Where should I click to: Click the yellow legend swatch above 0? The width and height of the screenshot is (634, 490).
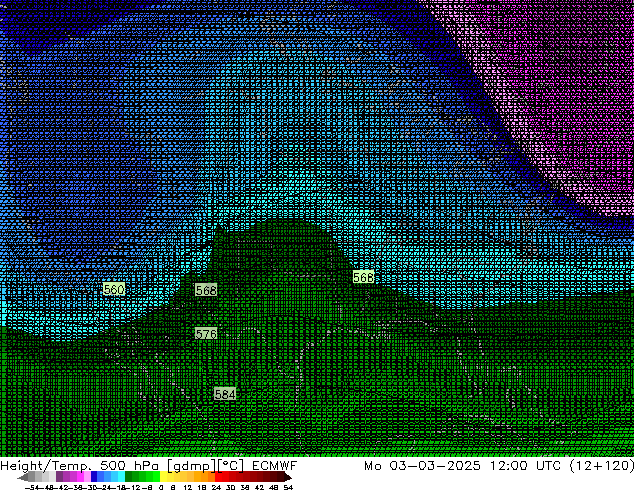coord(163,476)
